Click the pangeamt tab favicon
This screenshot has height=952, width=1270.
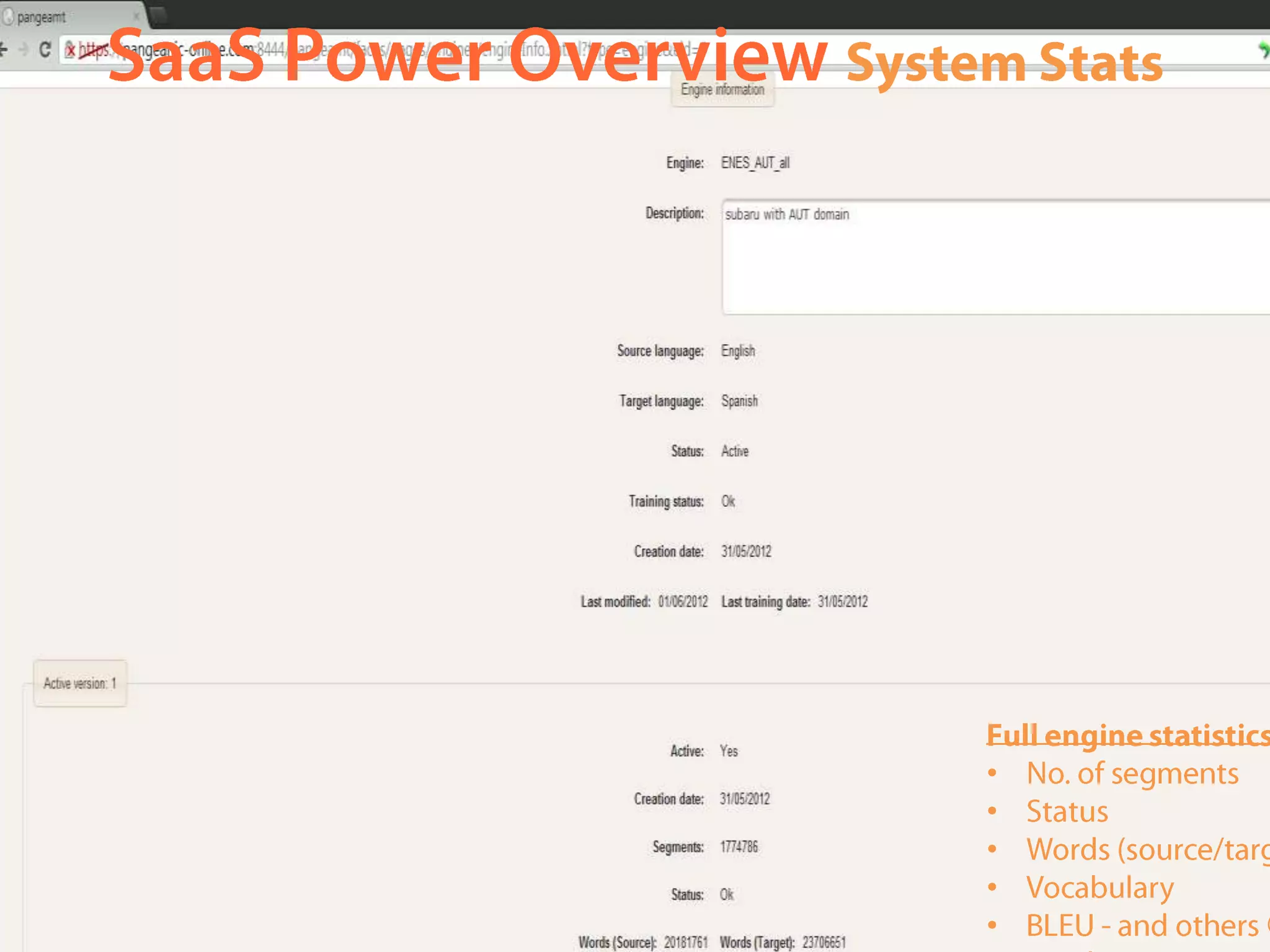7,17
